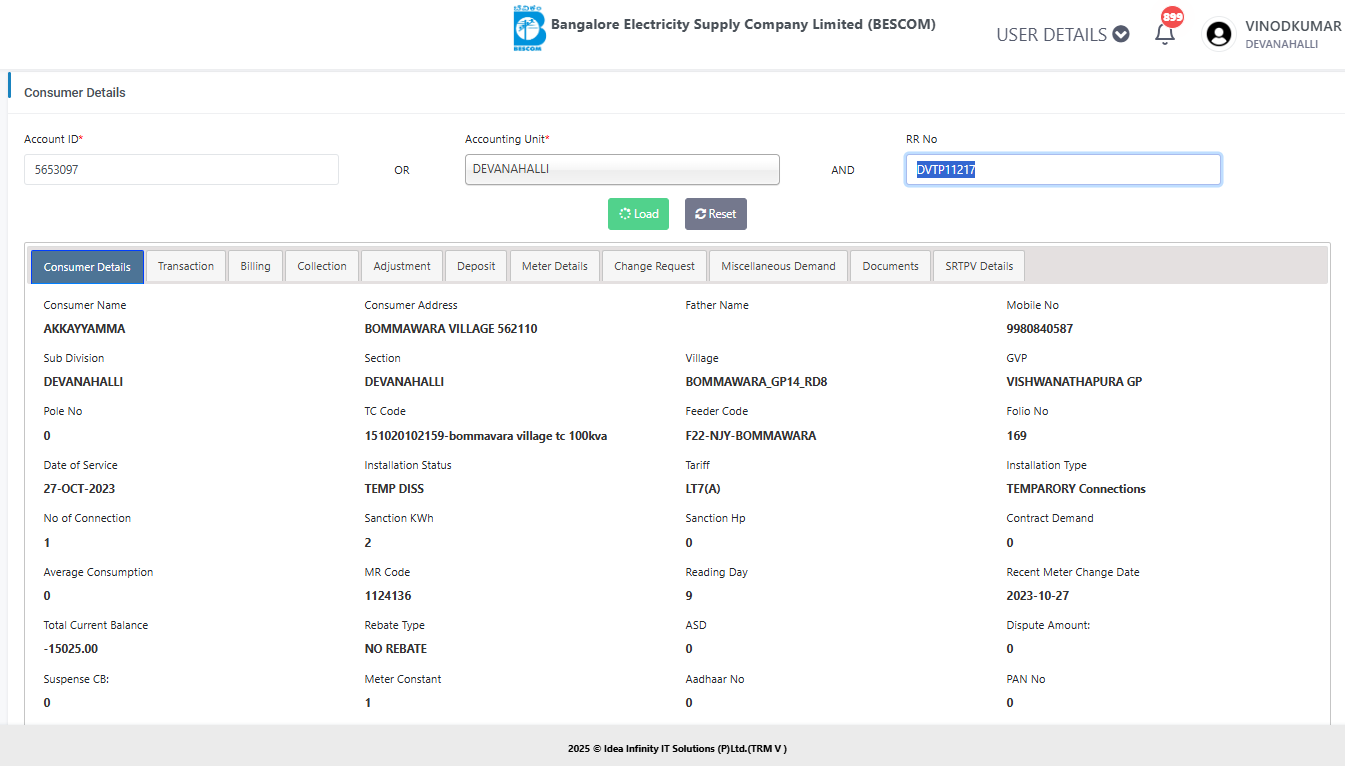Open the Billing tab
1345x766 pixels.
tap(255, 266)
